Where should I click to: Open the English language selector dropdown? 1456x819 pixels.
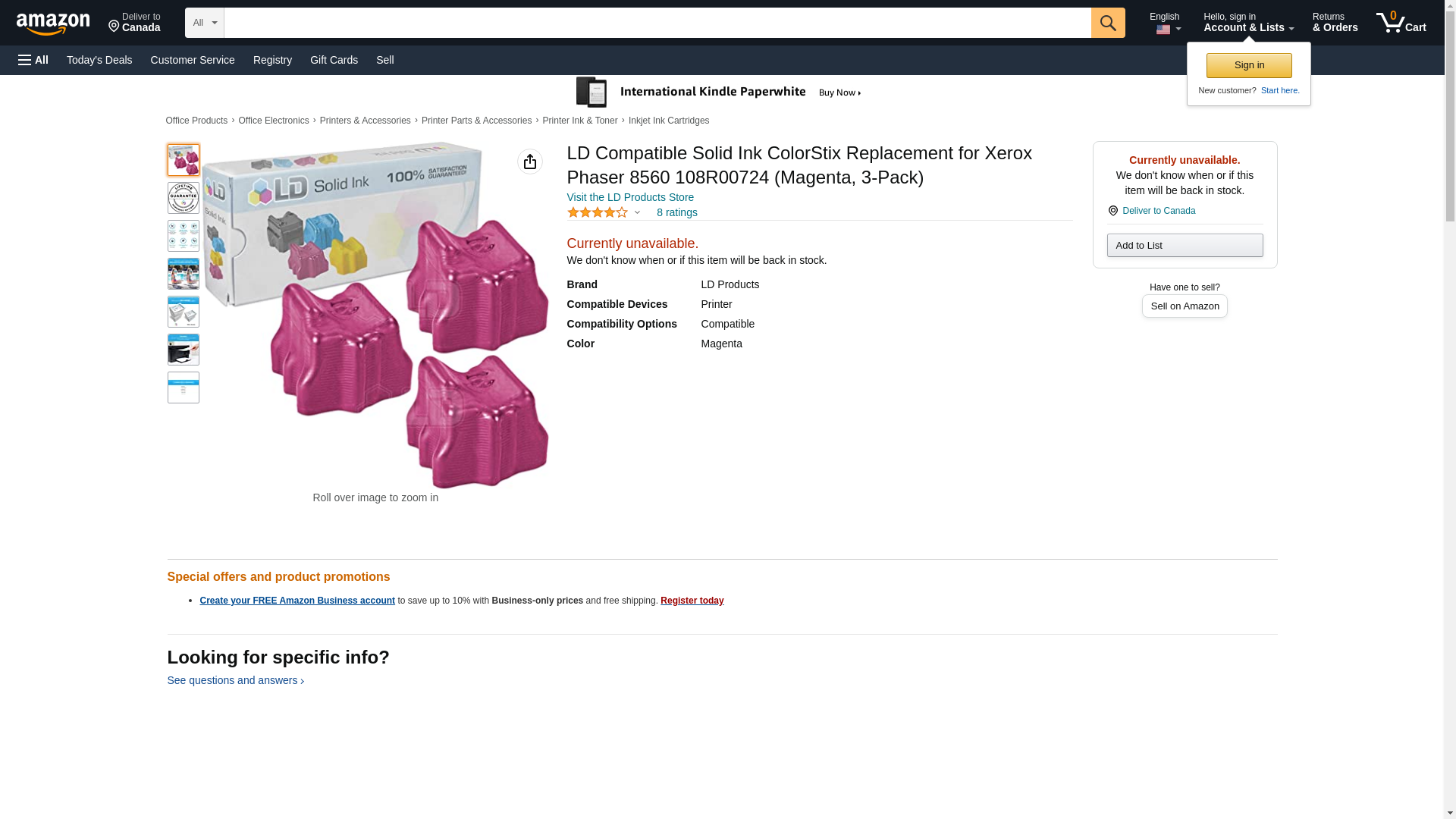(x=1165, y=23)
